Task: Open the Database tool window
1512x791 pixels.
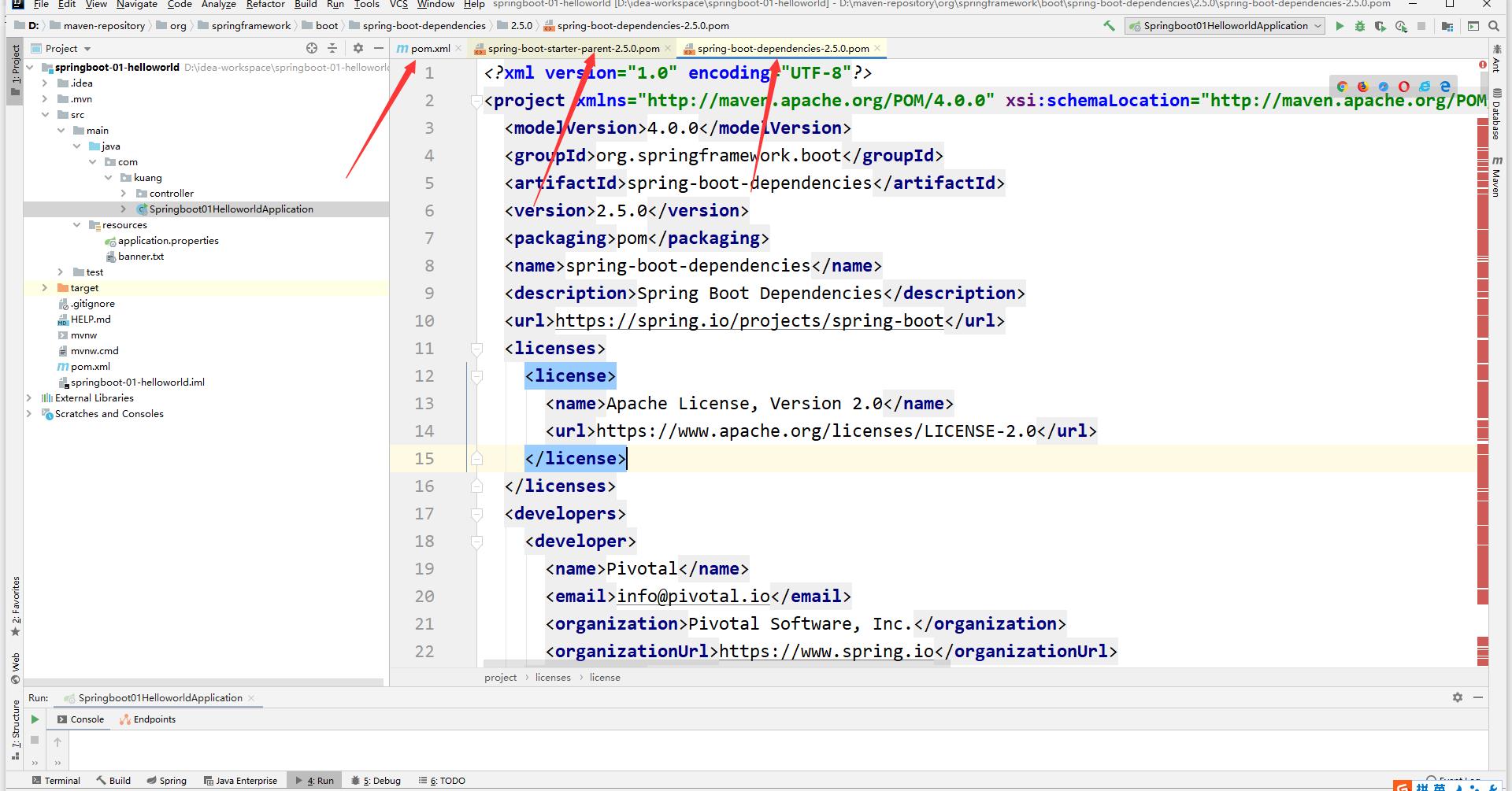Action: click(x=1496, y=115)
